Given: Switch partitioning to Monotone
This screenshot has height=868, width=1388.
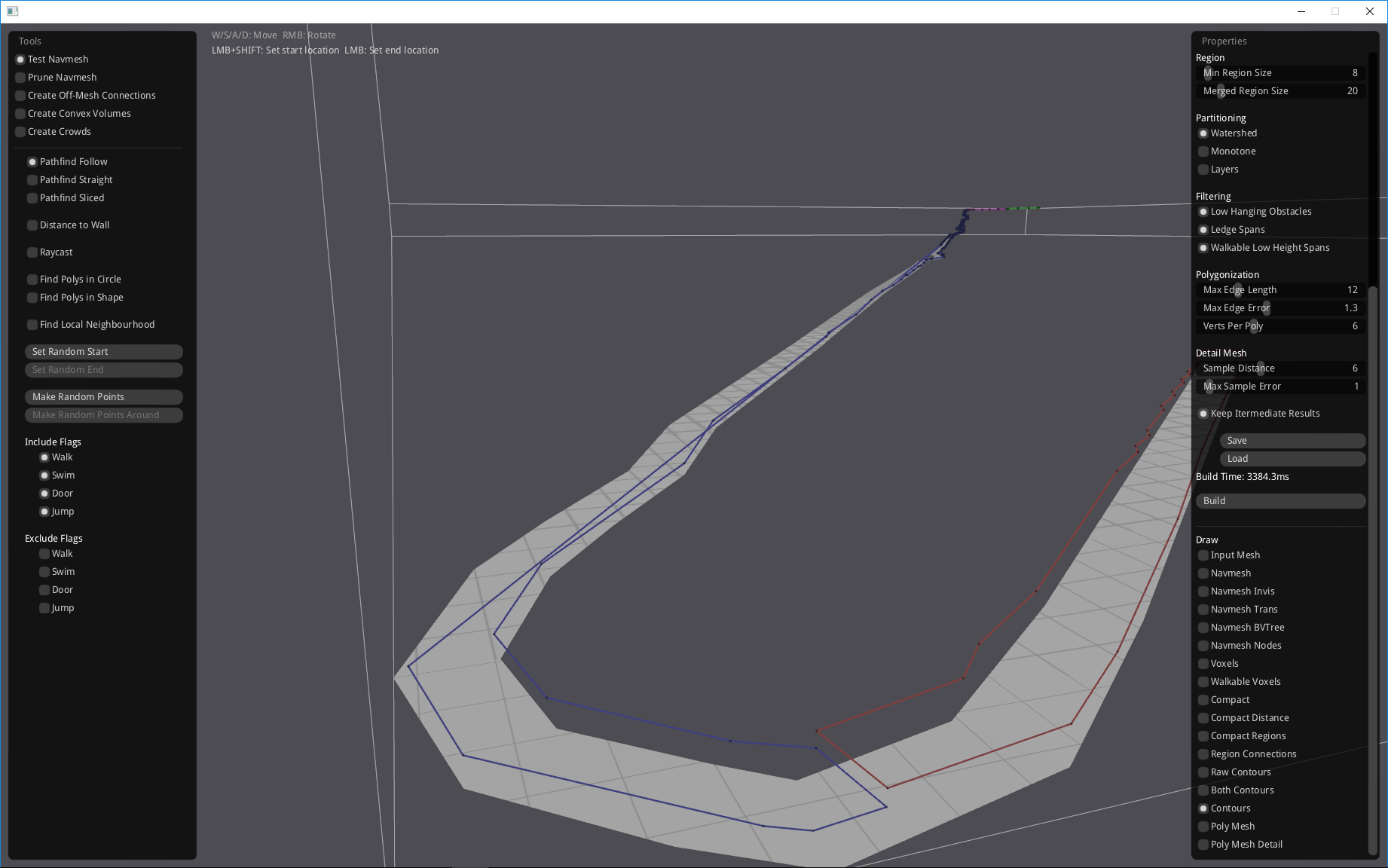Looking at the screenshot, I should [1203, 151].
